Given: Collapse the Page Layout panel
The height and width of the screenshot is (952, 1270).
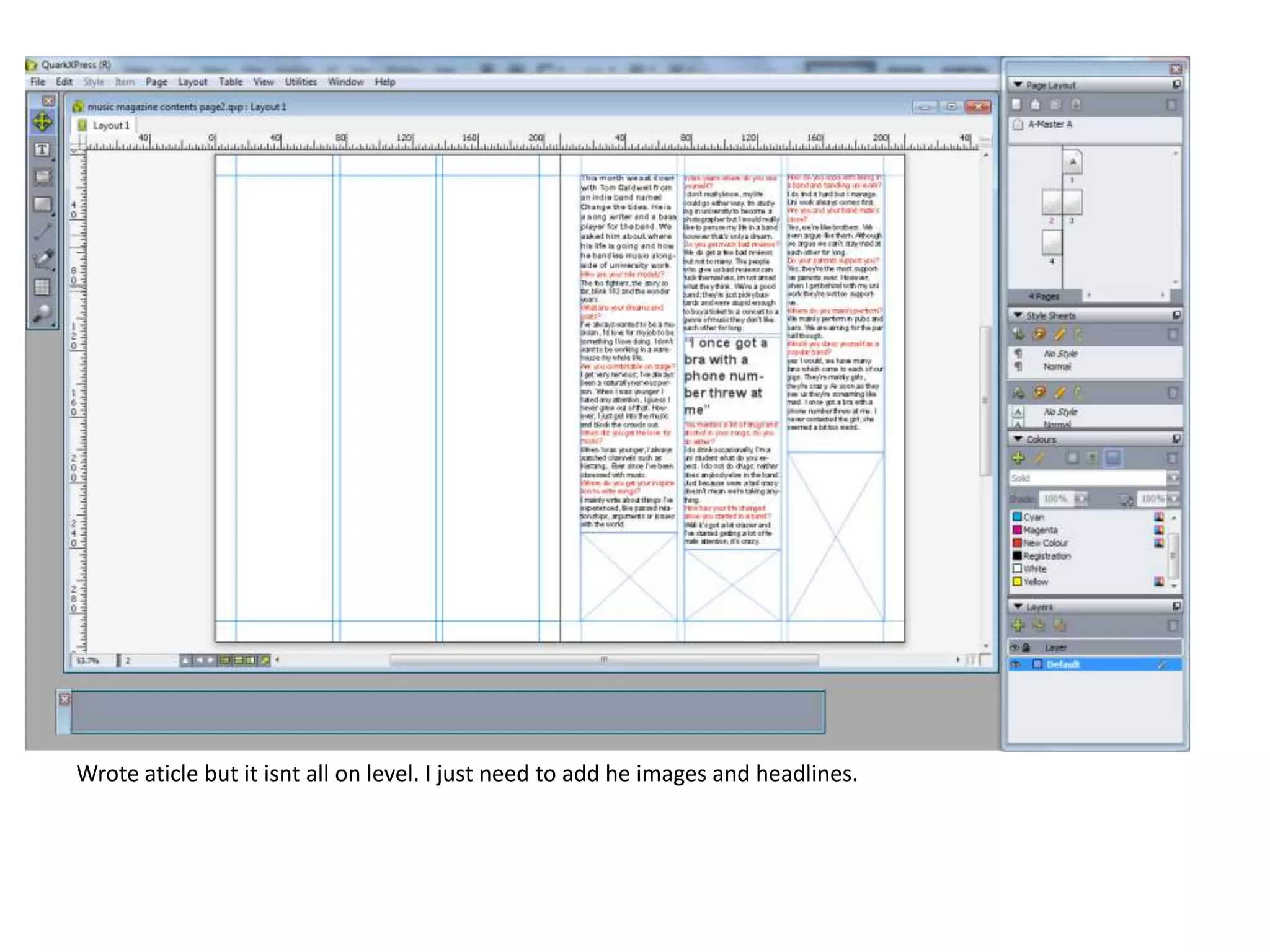Looking at the screenshot, I should [1018, 85].
